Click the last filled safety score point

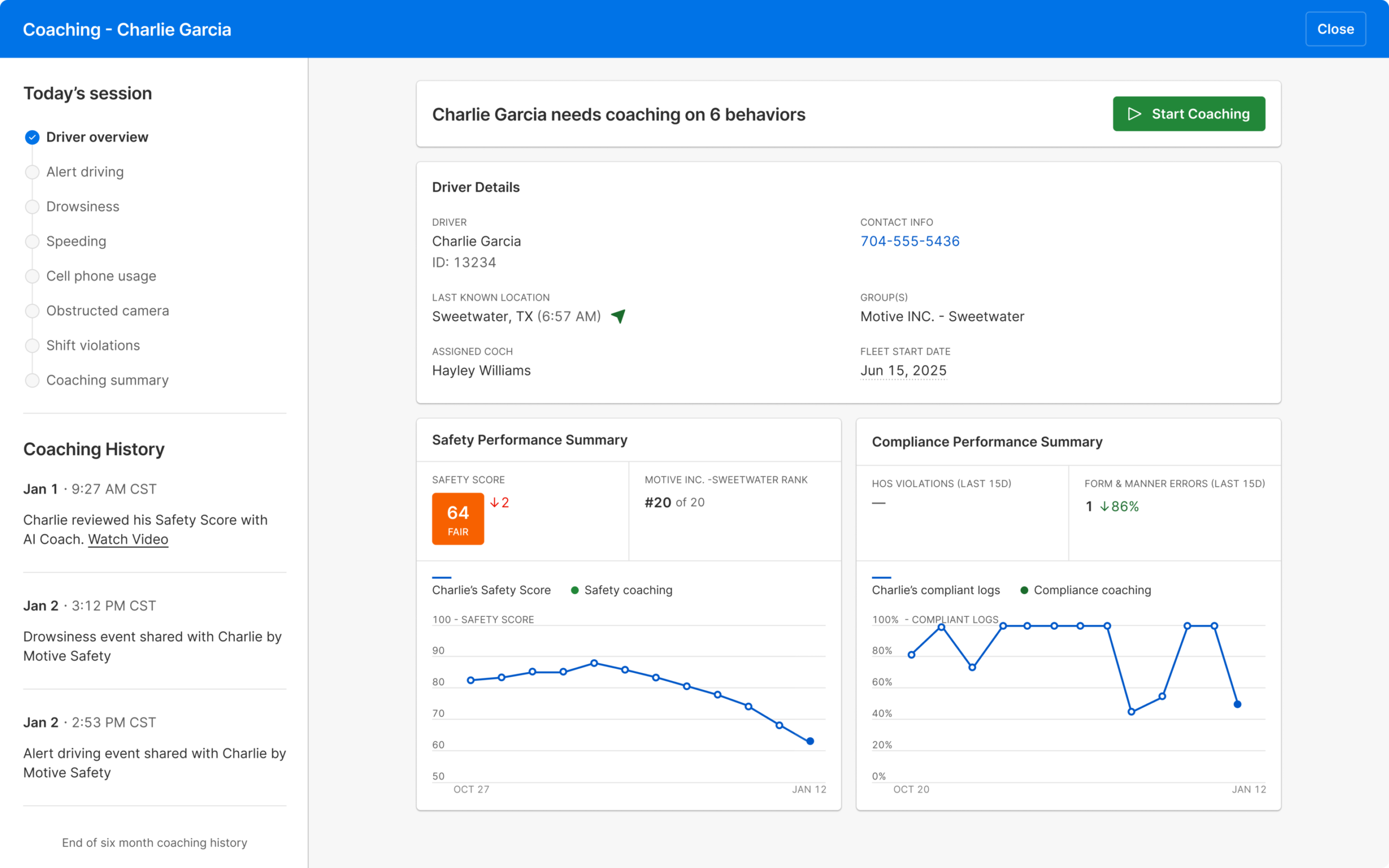coord(810,741)
